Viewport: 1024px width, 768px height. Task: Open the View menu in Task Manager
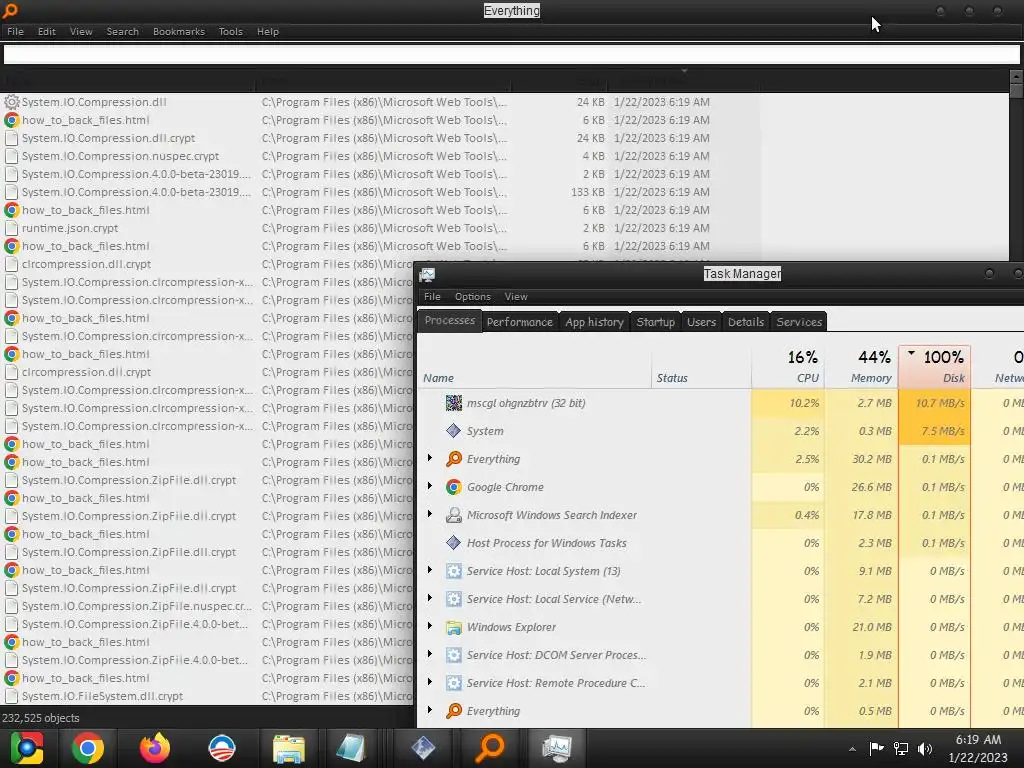(515, 296)
